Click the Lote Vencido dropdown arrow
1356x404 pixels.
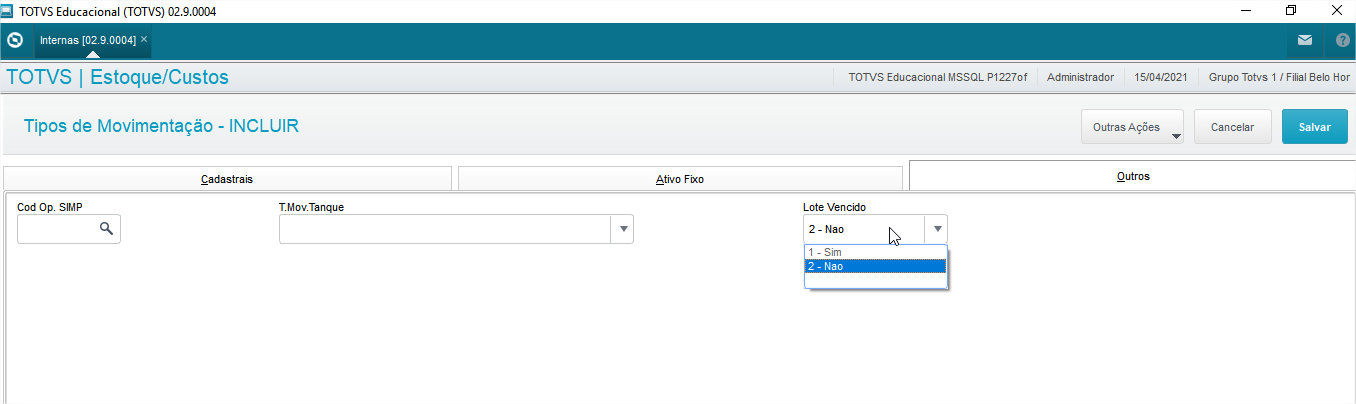coord(937,229)
